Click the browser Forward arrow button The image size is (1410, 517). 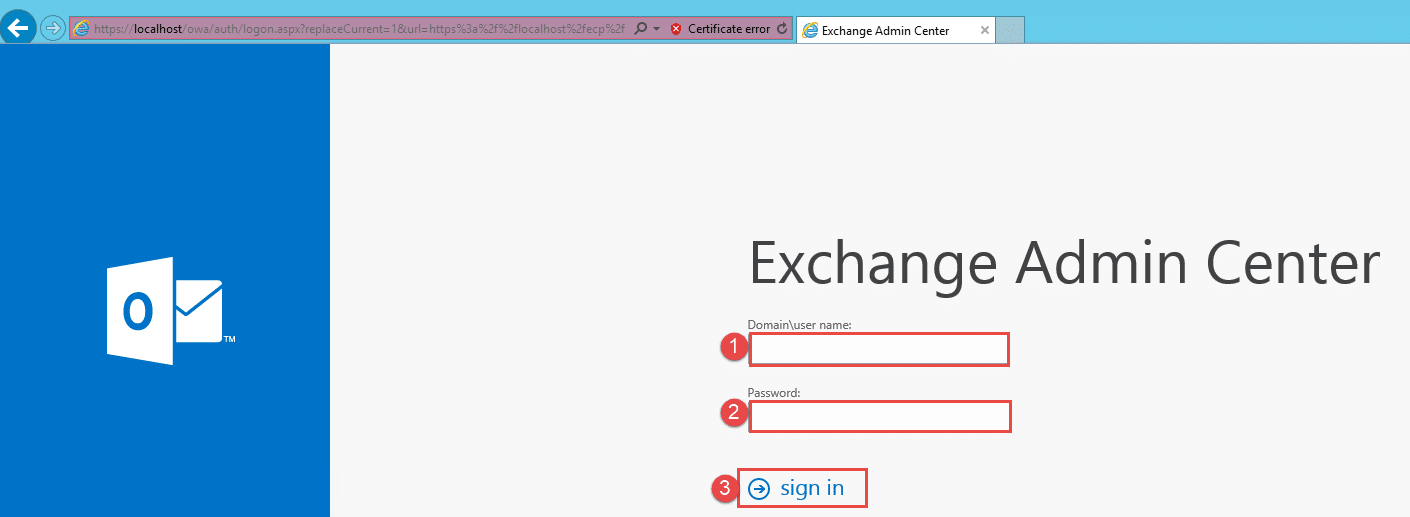52,29
